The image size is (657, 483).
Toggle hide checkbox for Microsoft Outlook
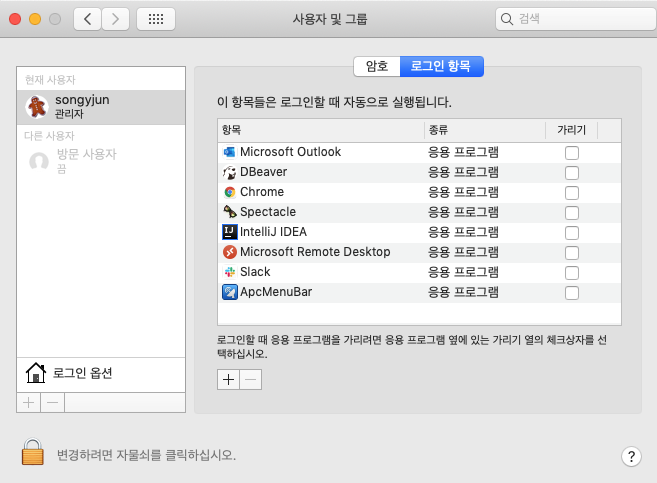point(572,153)
